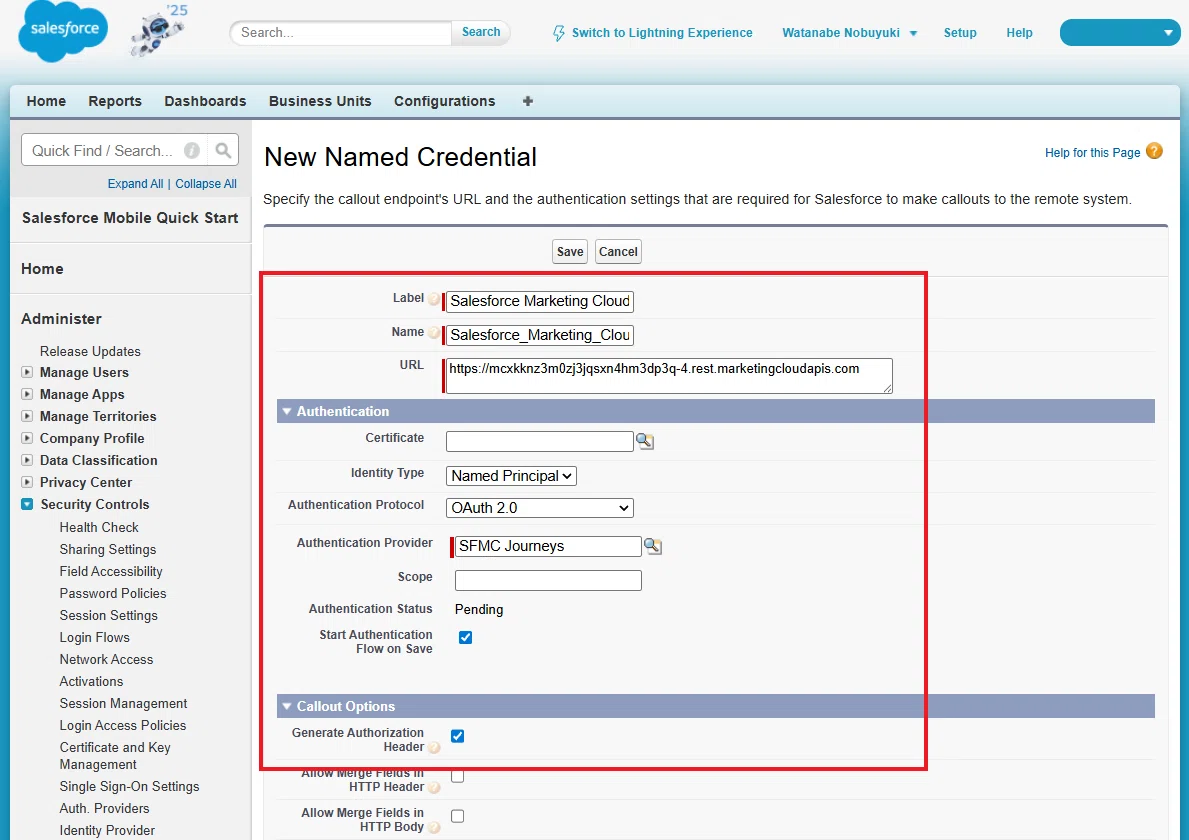Screen dimensions: 1189x840
Task: Open the Business Units tab
Action: (320, 101)
